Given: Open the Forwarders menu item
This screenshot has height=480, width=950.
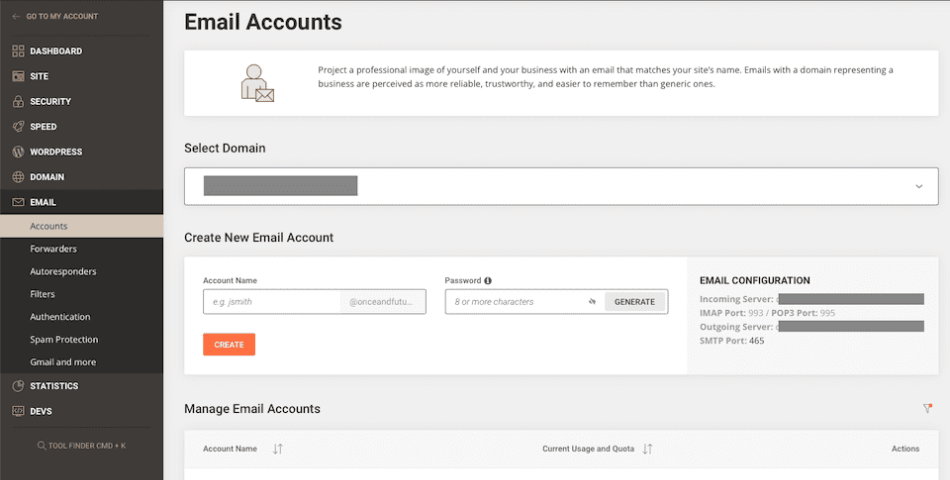Looking at the screenshot, I should point(53,249).
